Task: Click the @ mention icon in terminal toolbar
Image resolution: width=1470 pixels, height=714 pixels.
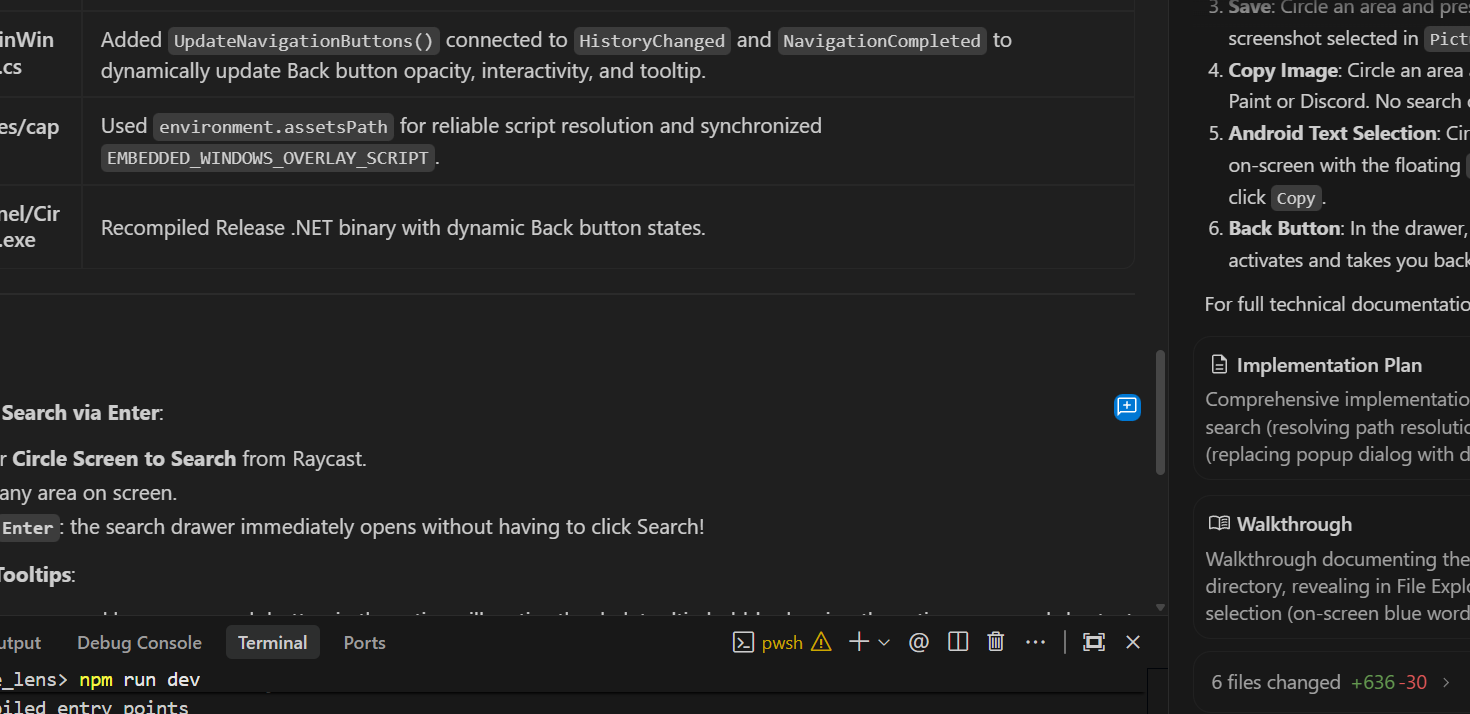Action: coord(919,642)
